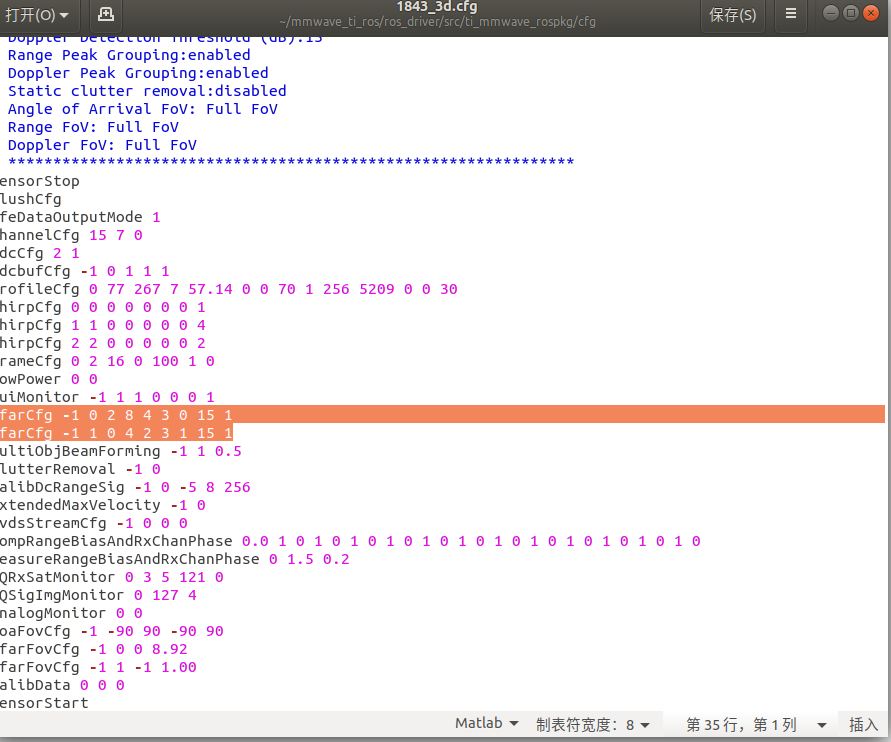Click the alibDcRangeSig line
Viewport: 891px width, 742px height.
[x=126, y=487]
